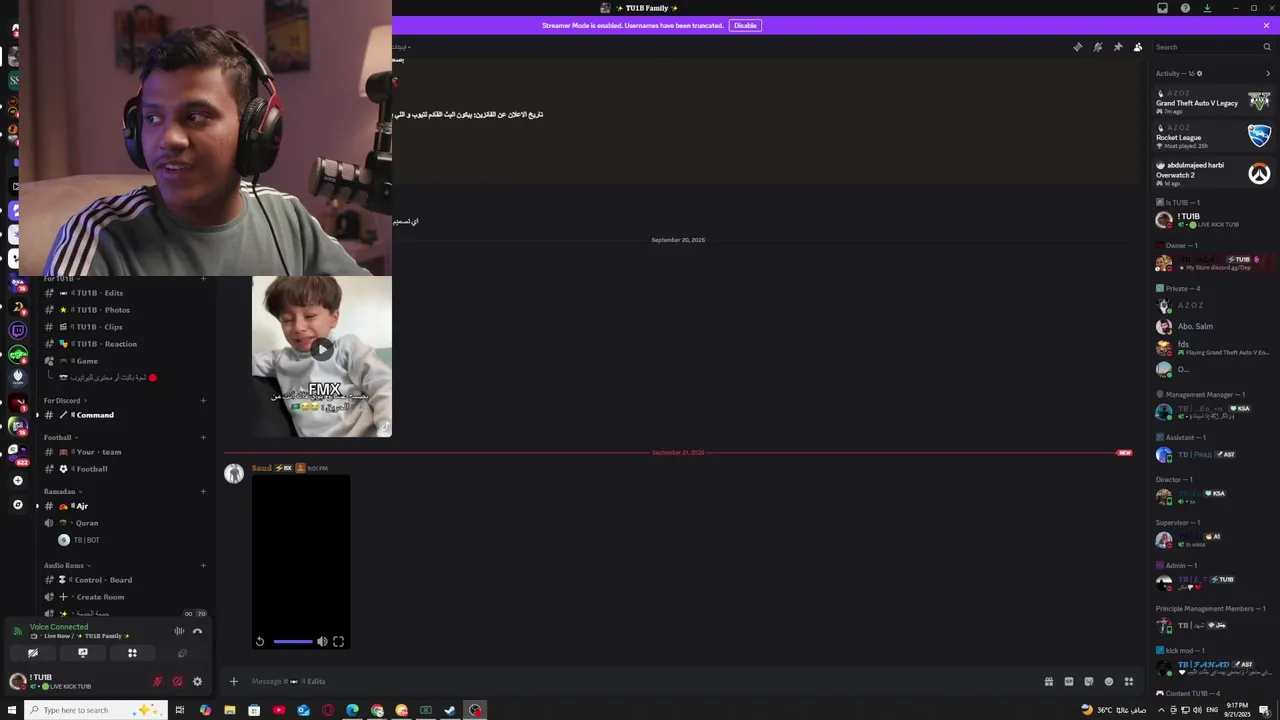Image resolution: width=1280 pixels, height=720 pixels.
Task: Disconnect from voice with hang-up icon
Action: click(x=197, y=631)
